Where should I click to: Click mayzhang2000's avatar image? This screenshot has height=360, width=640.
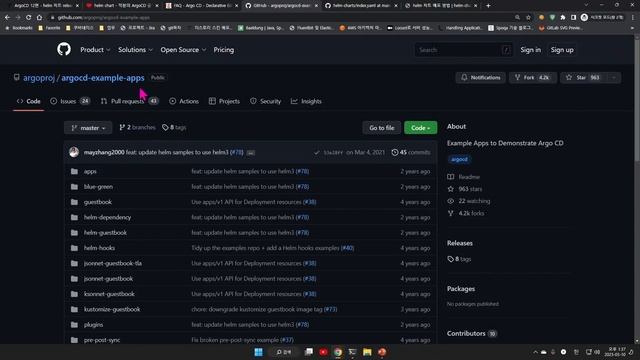click(x=74, y=152)
